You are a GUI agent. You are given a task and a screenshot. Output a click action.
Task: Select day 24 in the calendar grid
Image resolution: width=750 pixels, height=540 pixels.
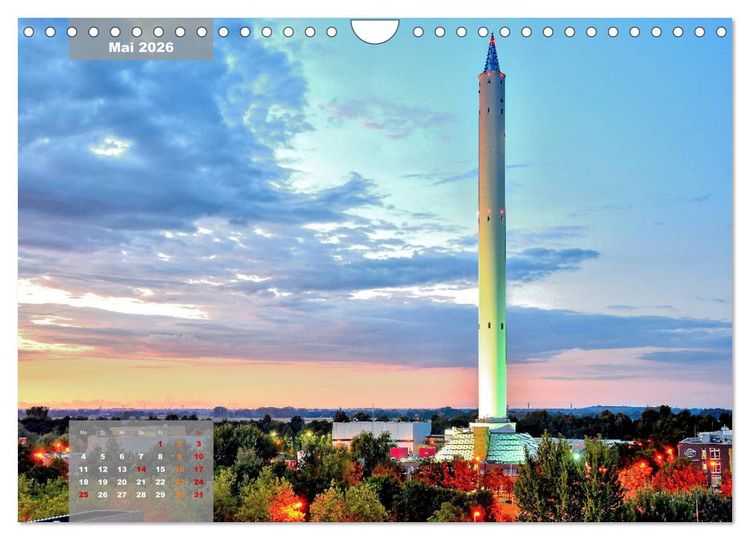coord(199,482)
